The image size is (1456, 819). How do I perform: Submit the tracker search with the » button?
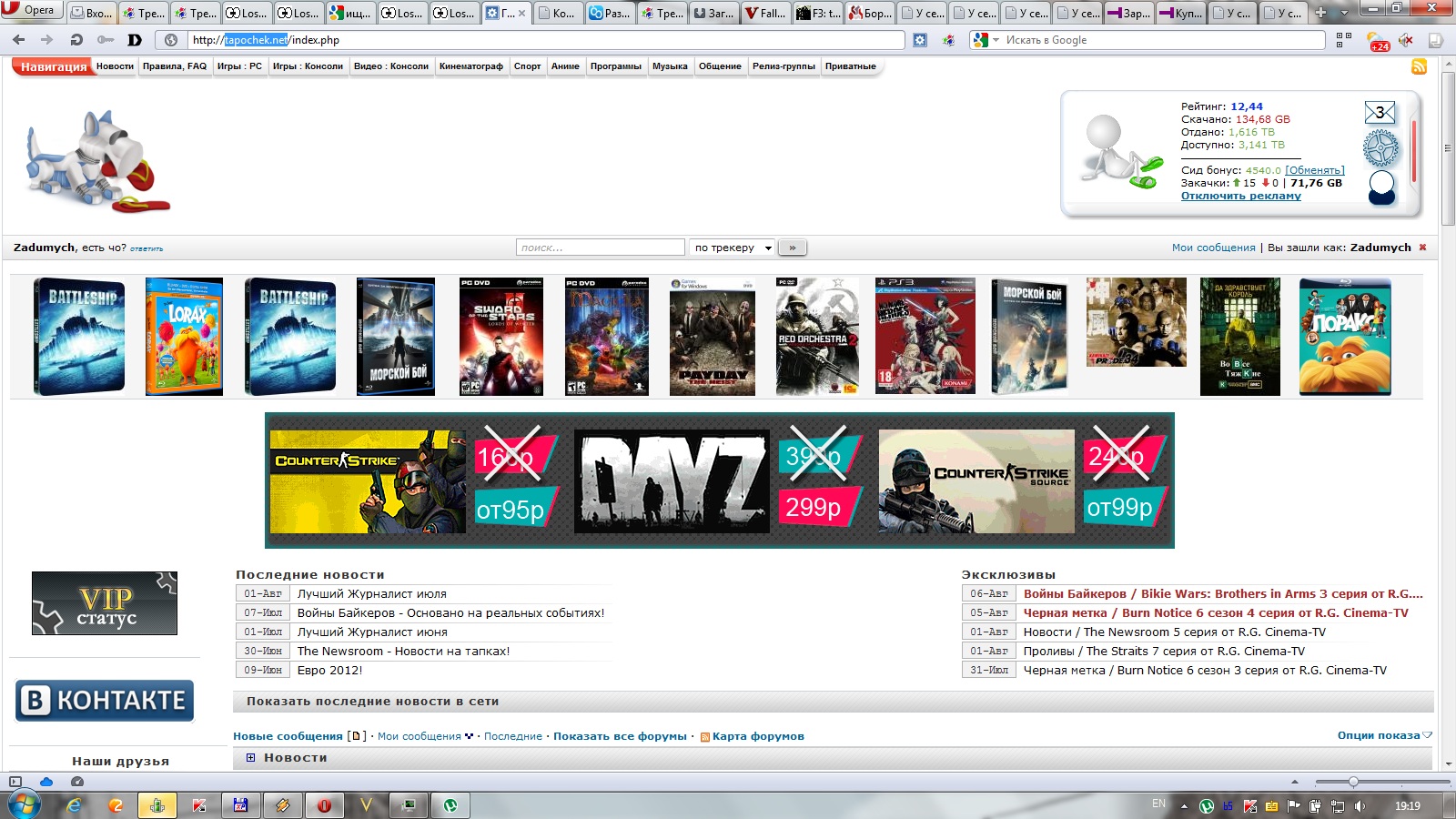click(793, 248)
